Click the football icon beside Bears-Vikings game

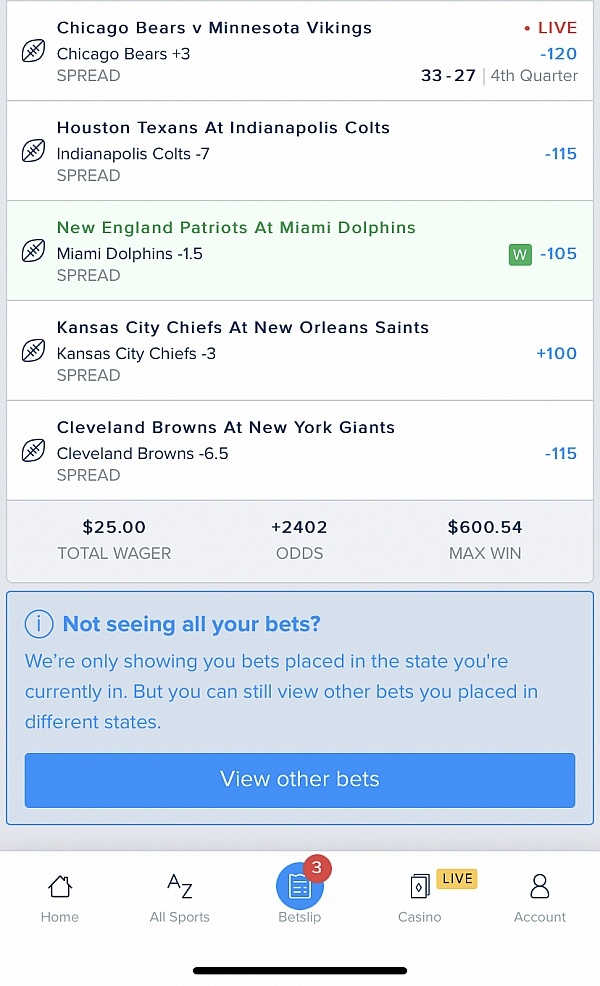(33, 50)
